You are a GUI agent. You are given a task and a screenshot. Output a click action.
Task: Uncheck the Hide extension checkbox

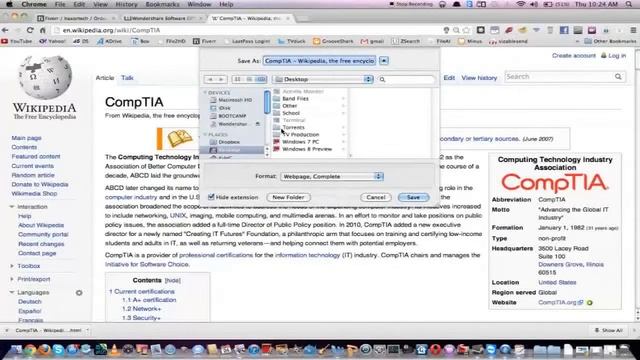(211, 197)
